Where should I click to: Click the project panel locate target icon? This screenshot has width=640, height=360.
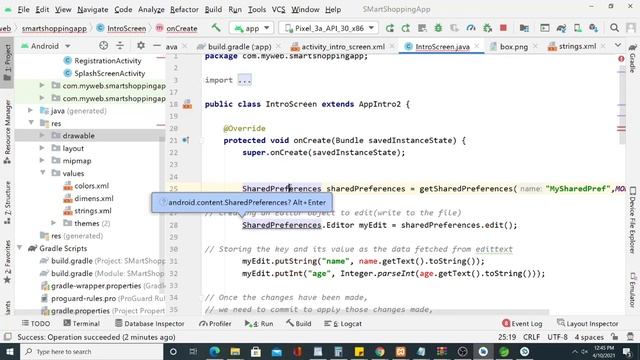103,46
